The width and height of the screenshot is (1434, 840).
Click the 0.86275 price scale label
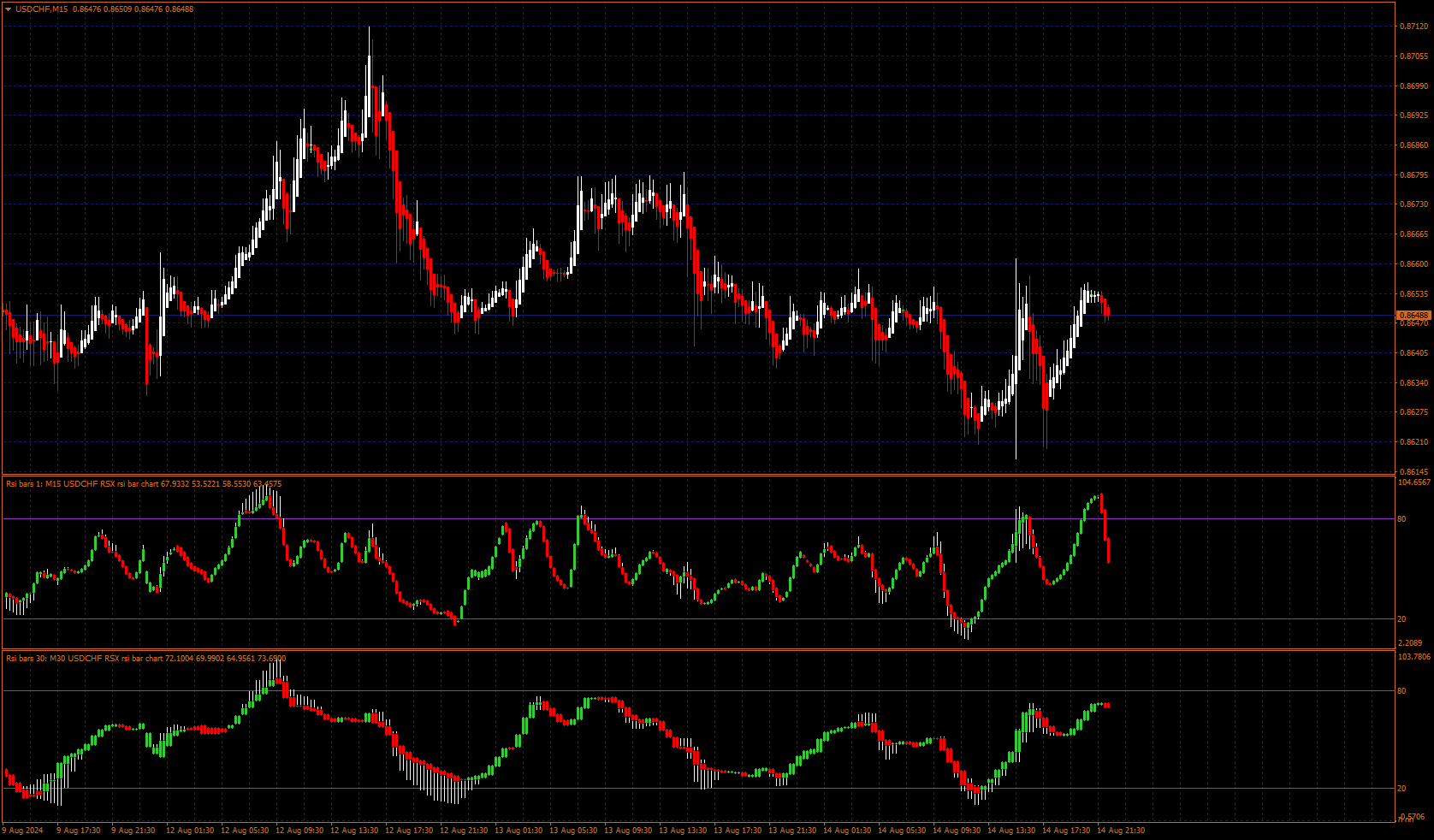point(1413,412)
